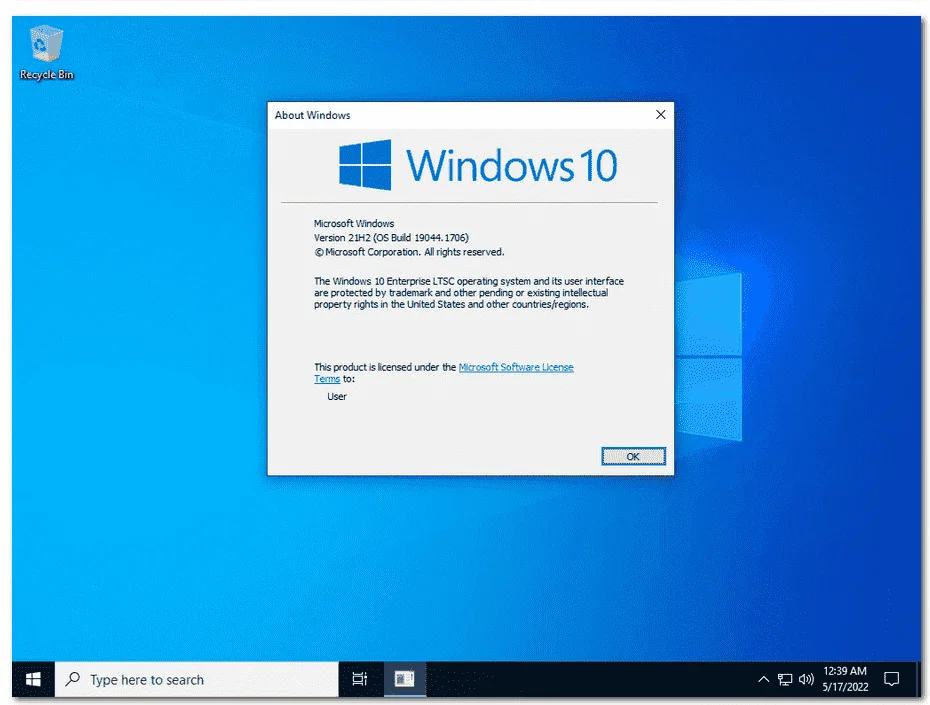Screen dimensions: 930x705
Task: Open the Action Center notifications icon
Action: click(891, 680)
